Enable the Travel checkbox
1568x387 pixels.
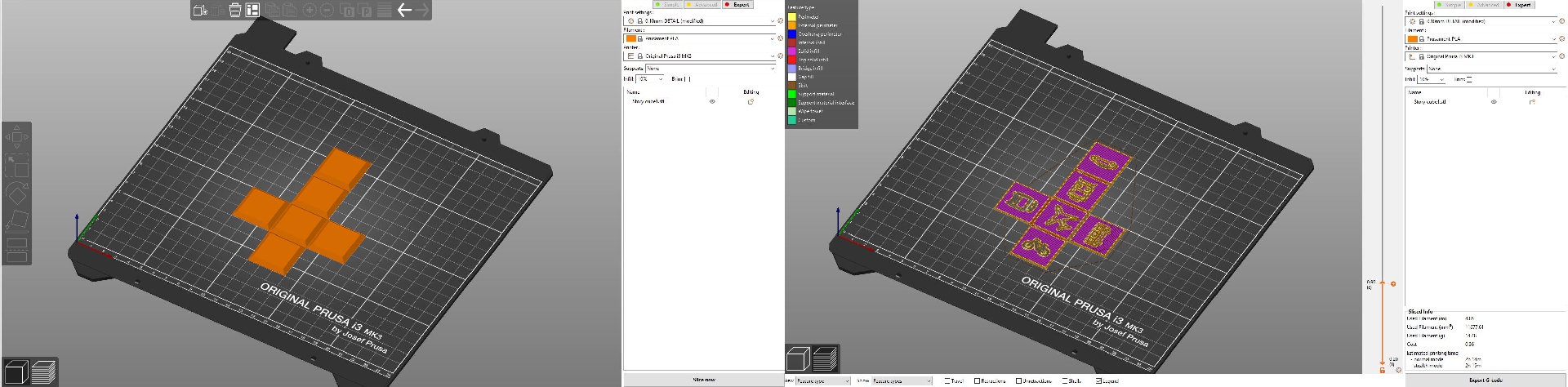(947, 381)
